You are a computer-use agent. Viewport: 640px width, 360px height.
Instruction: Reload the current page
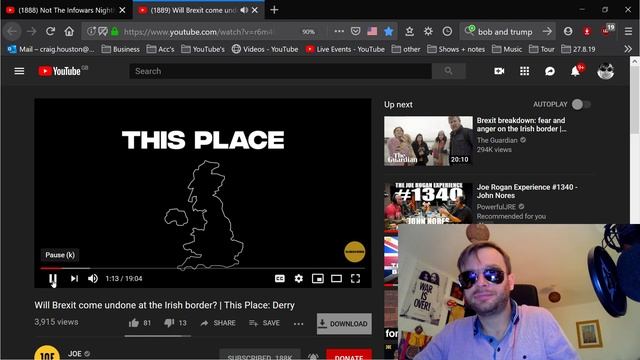point(50,31)
